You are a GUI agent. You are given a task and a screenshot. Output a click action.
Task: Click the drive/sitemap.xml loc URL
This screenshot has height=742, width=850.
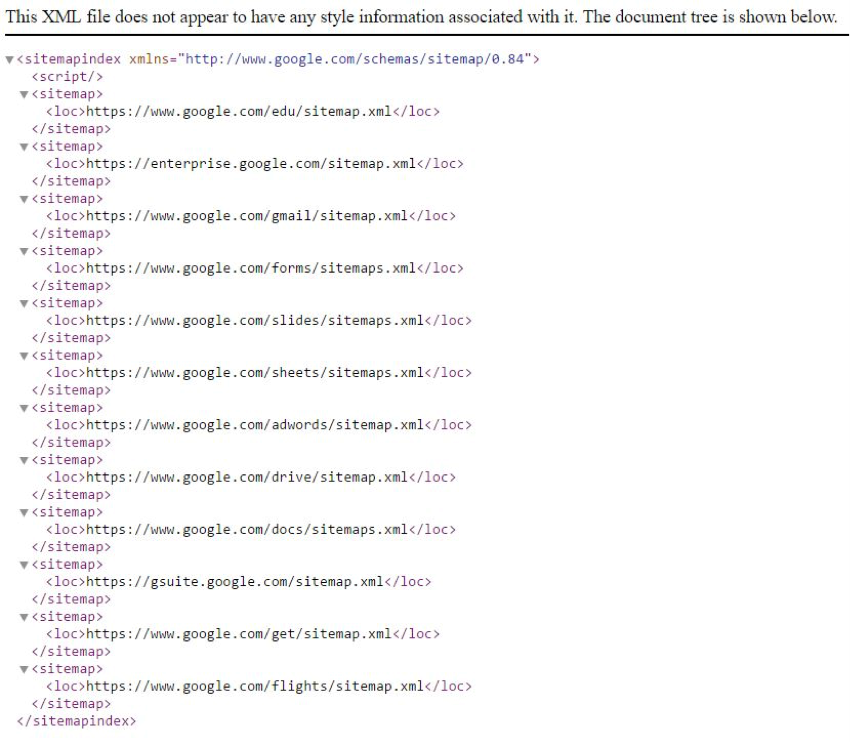click(x=247, y=478)
